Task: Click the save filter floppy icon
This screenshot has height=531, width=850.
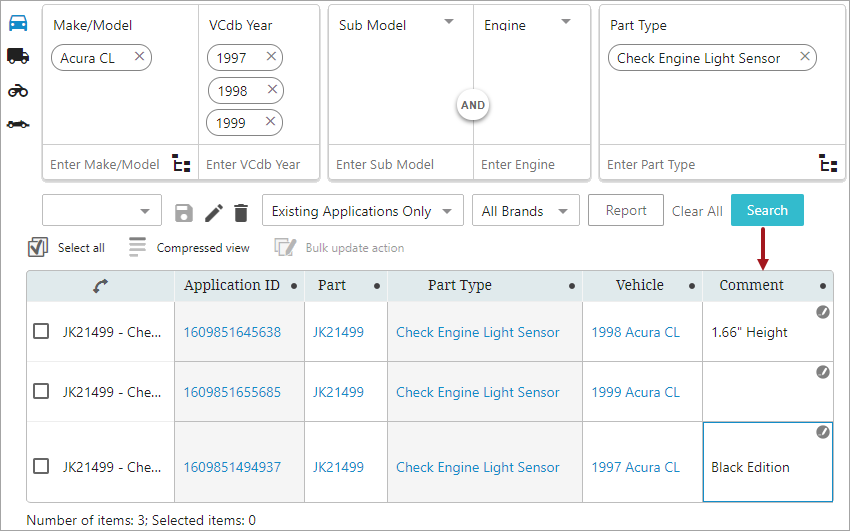Action: click(184, 213)
